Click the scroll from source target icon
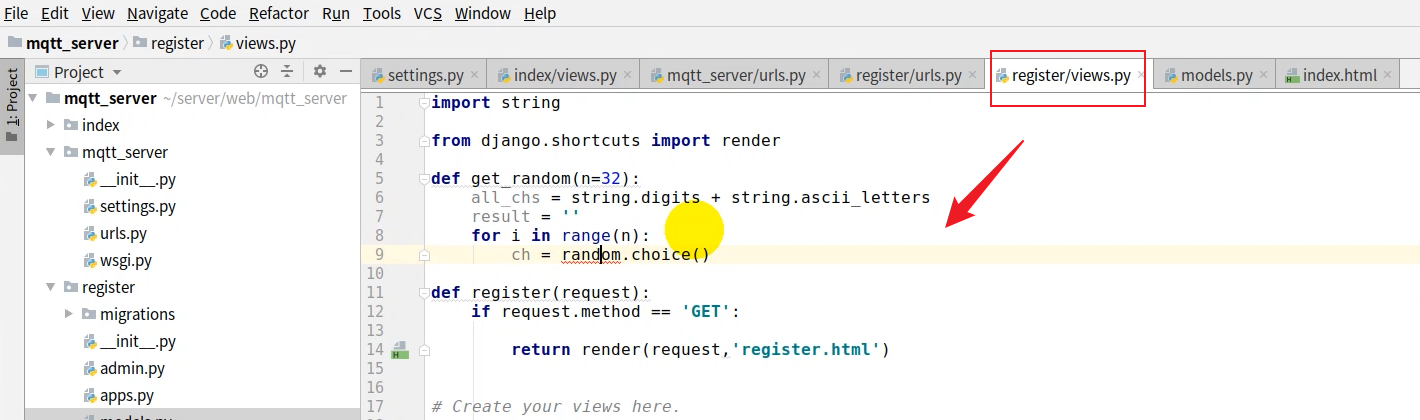This screenshot has width=1420, height=420. point(261,71)
